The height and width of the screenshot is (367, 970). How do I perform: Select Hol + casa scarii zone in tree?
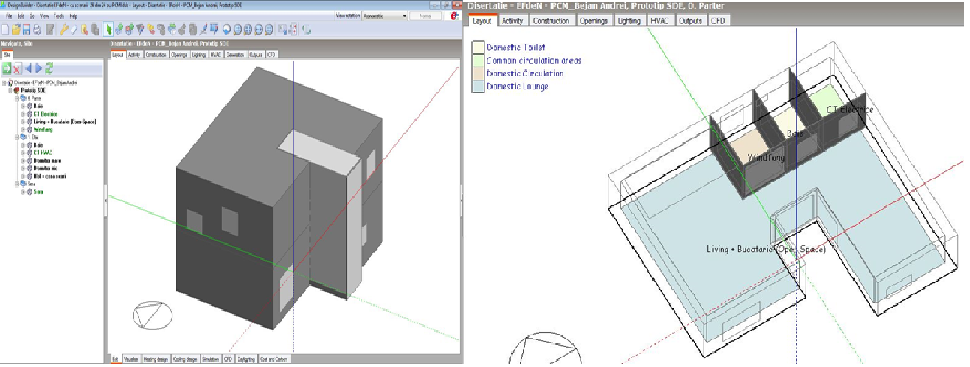[49, 176]
